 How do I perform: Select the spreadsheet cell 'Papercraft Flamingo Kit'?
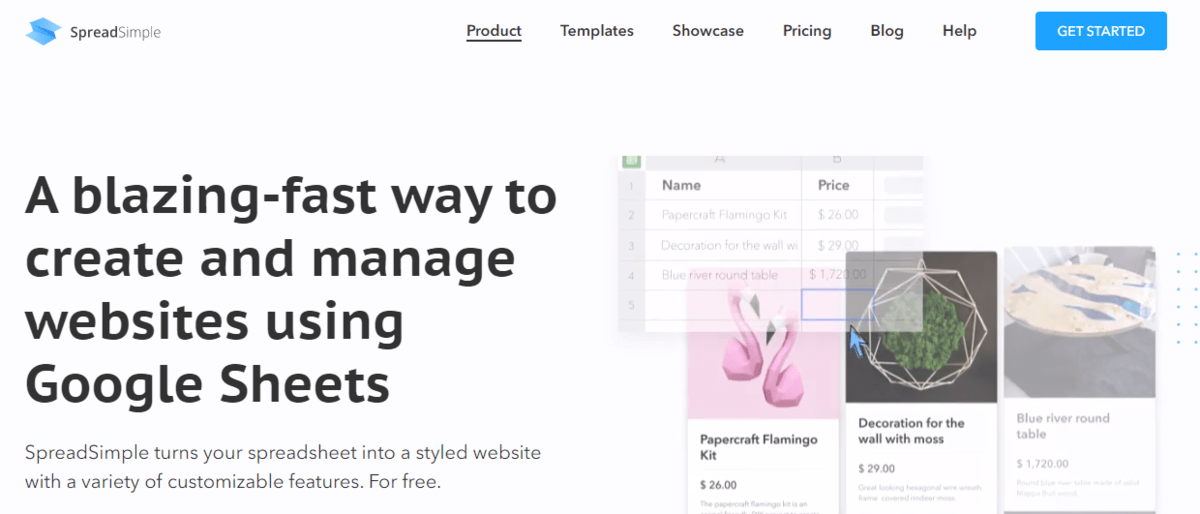pyautogui.click(x=723, y=215)
